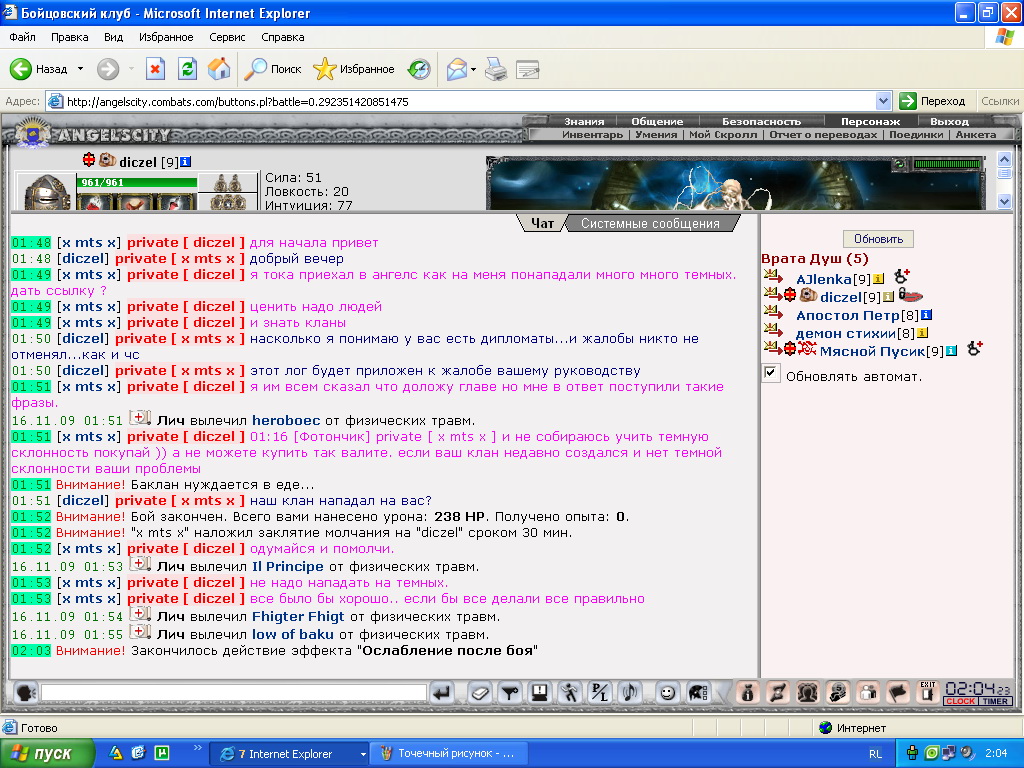Open the Файл menu
This screenshot has height=768, width=1024.
pyautogui.click(x=22, y=37)
